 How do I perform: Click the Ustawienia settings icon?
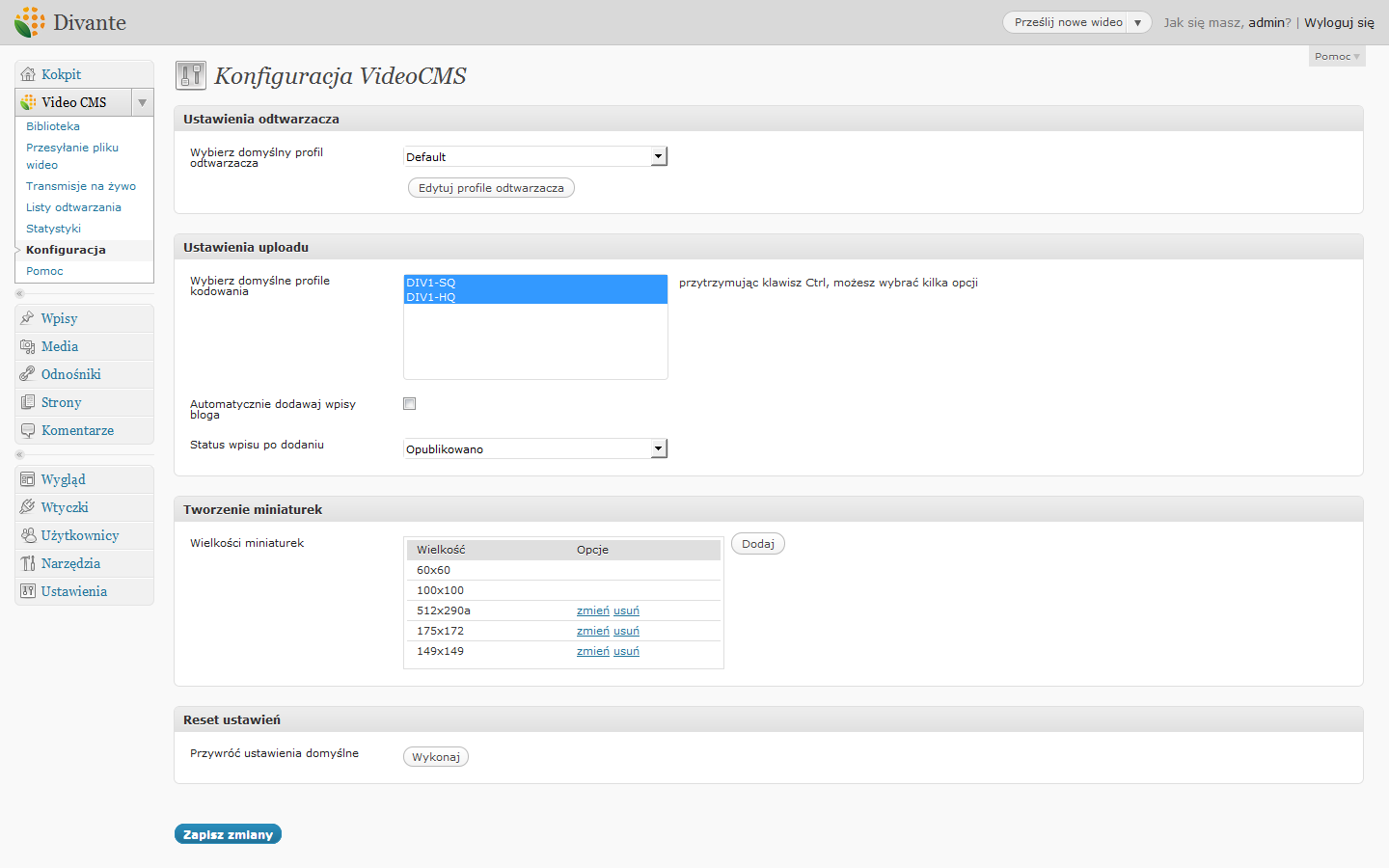[x=28, y=591]
